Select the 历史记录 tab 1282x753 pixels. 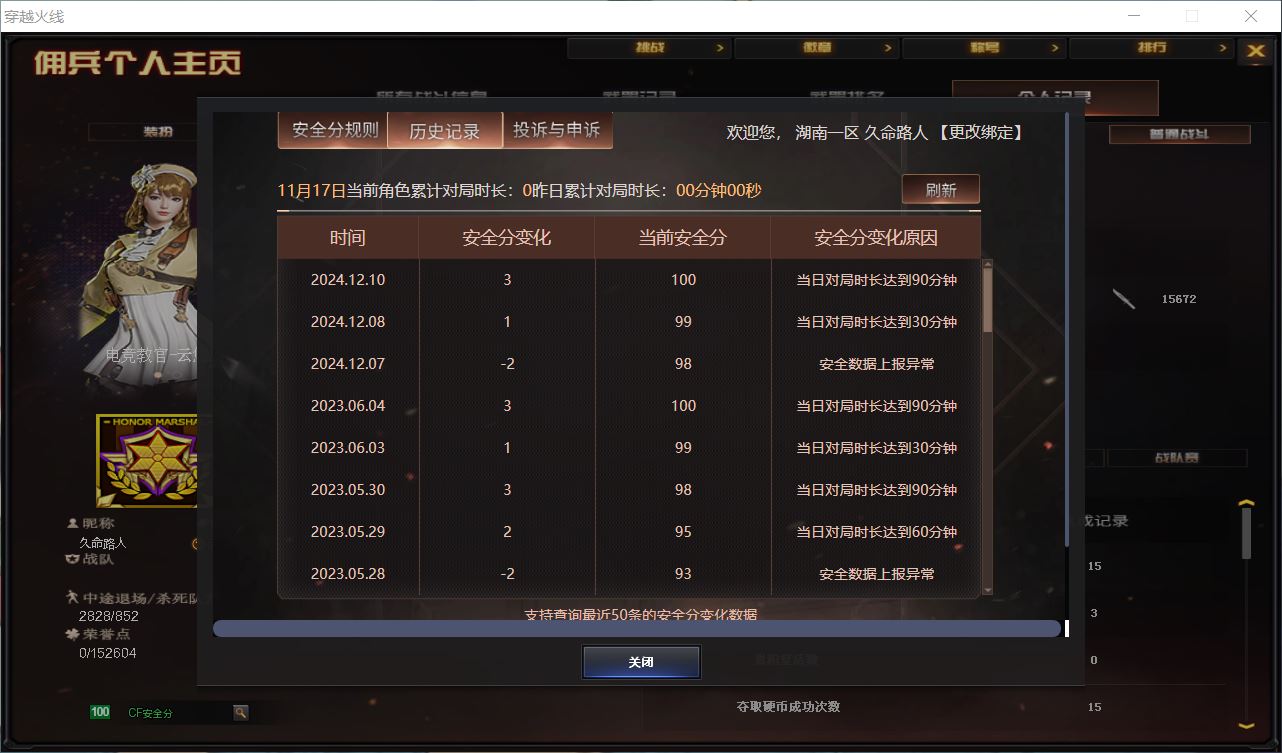tap(444, 131)
